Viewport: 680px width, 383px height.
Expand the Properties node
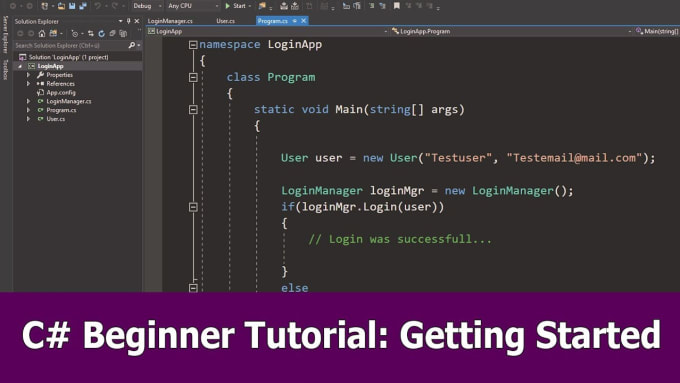(x=29, y=75)
